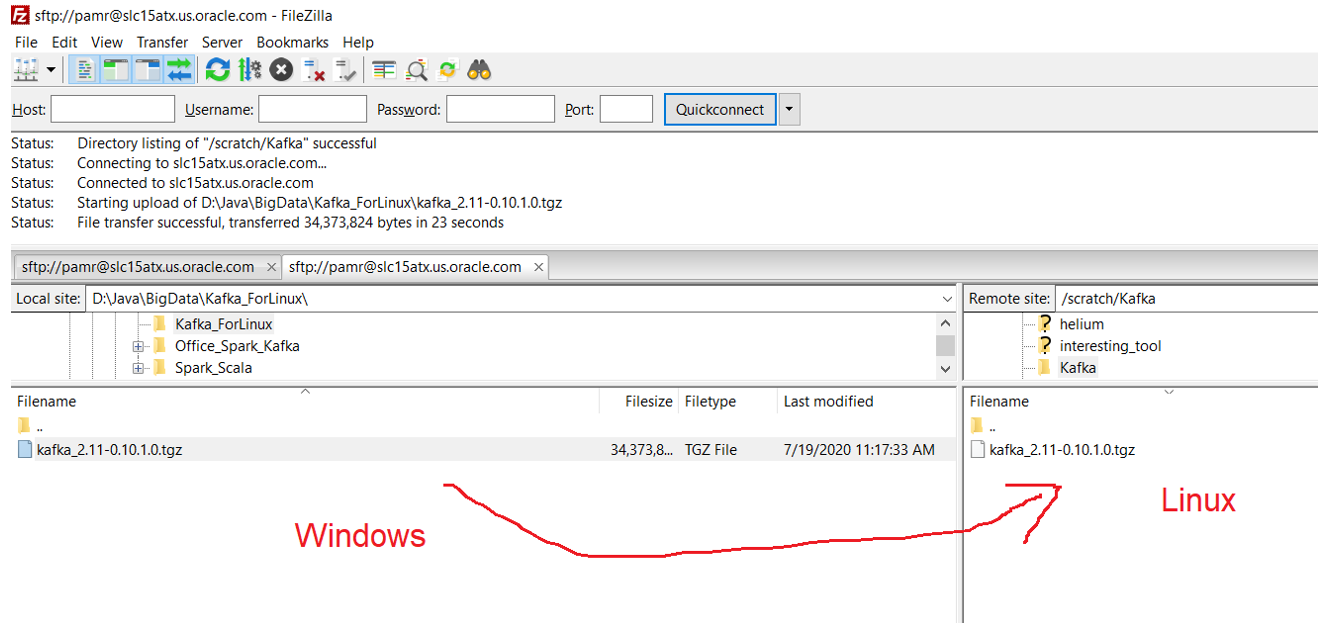
Task: Sort local files by Filetype column
Action: coord(727,401)
